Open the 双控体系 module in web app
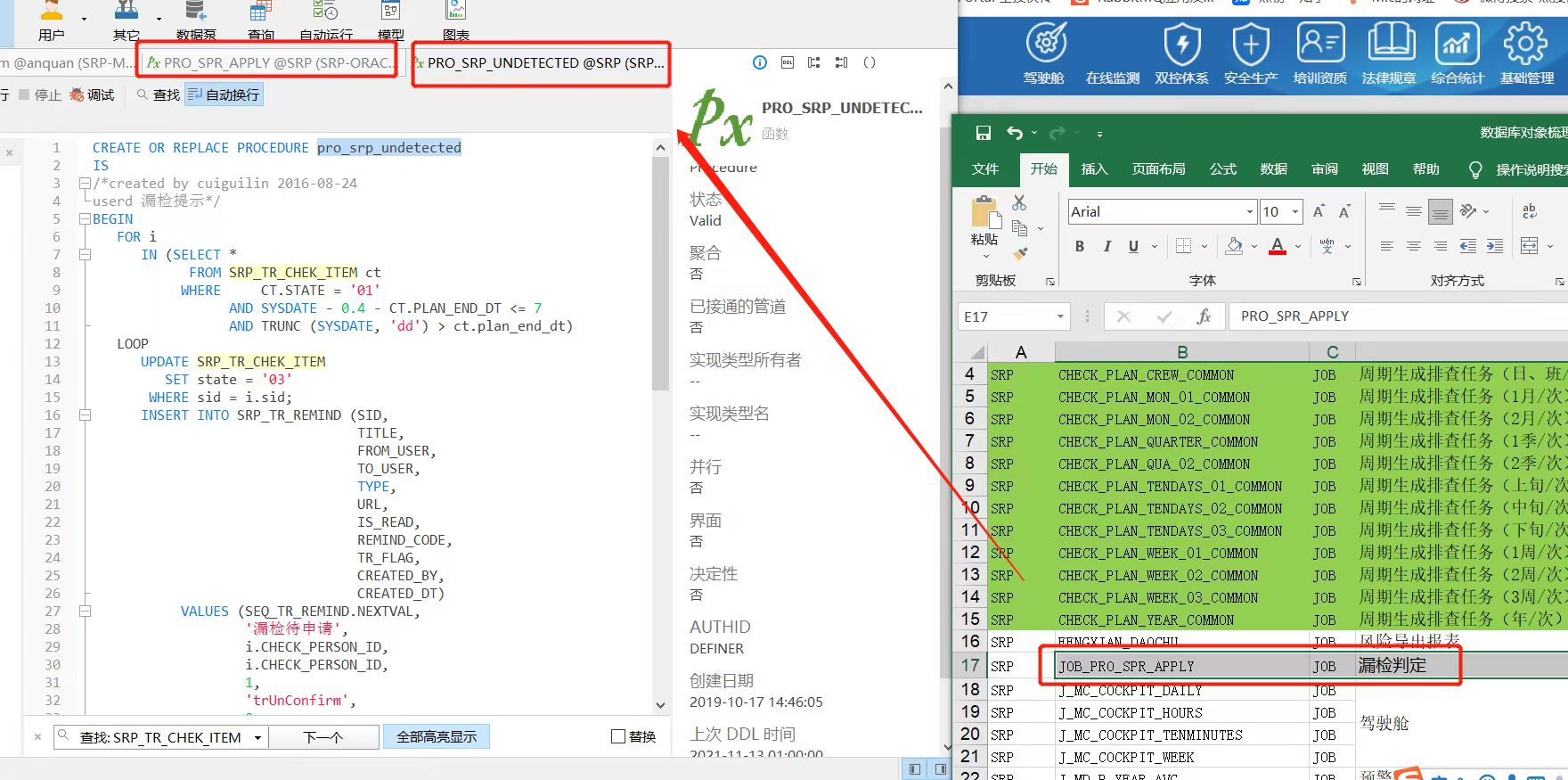Image resolution: width=1568 pixels, height=780 pixels. coord(1182,52)
